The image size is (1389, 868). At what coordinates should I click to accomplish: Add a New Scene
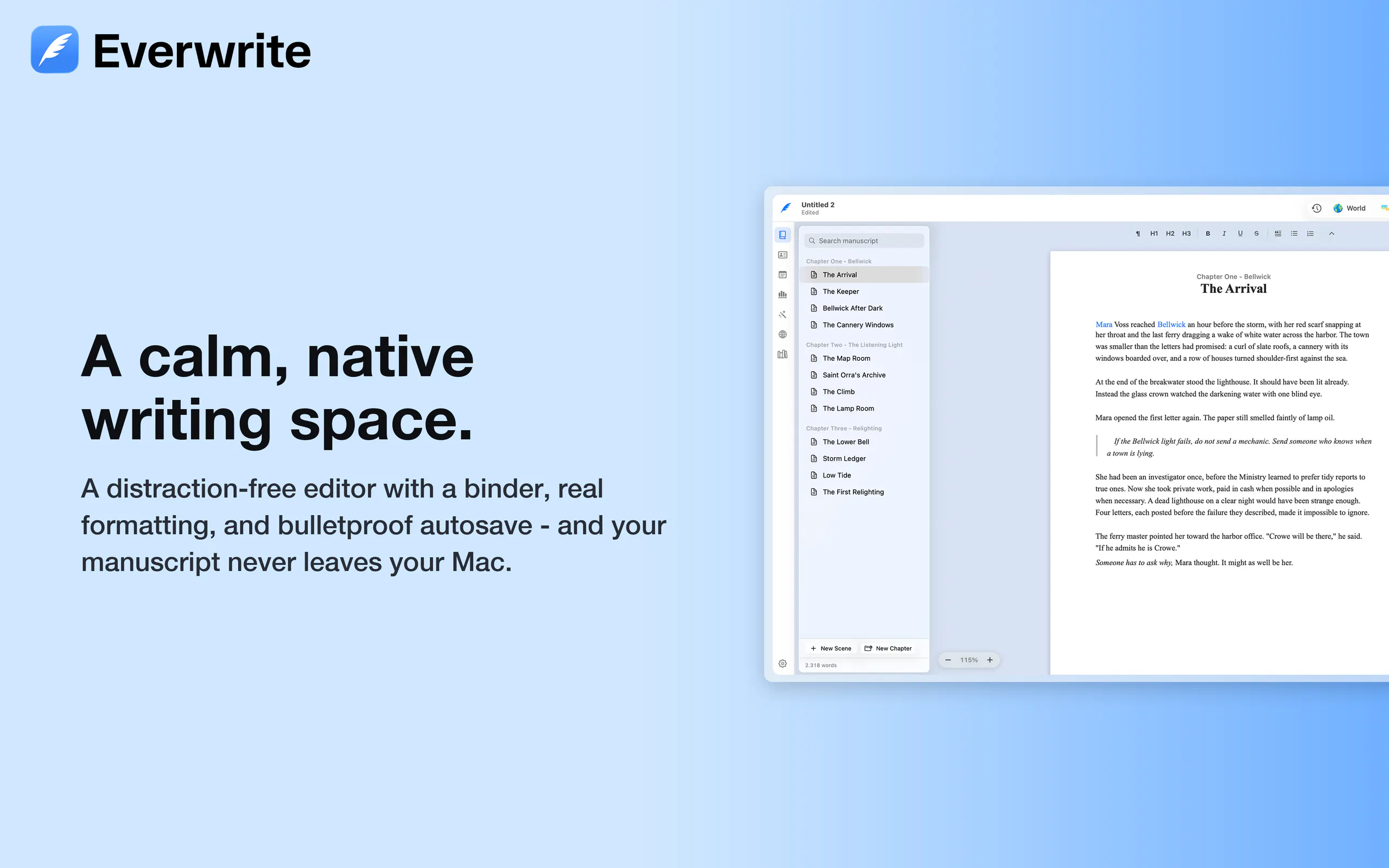coord(831,649)
